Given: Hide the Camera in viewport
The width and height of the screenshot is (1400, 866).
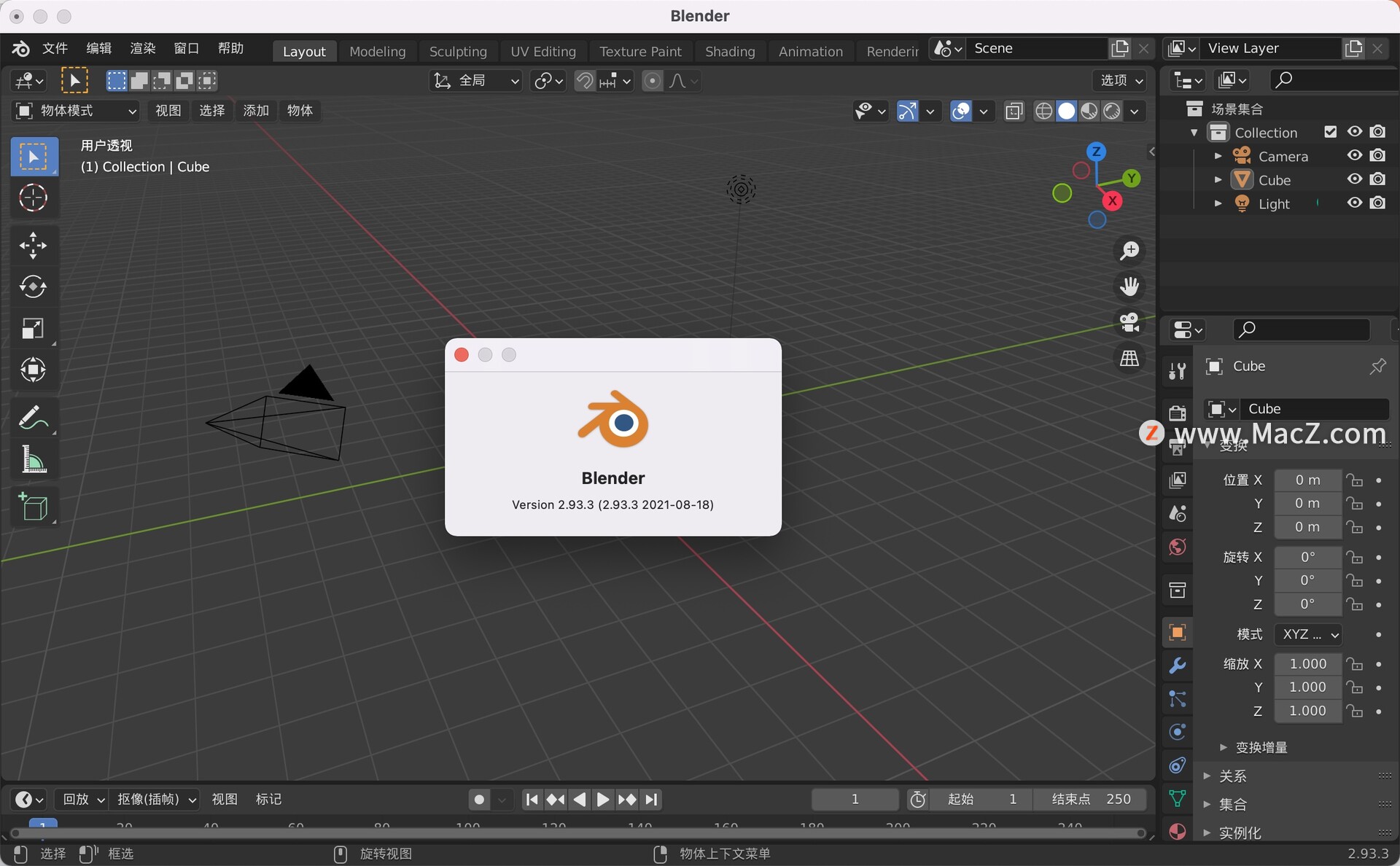Looking at the screenshot, I should pos(1355,155).
